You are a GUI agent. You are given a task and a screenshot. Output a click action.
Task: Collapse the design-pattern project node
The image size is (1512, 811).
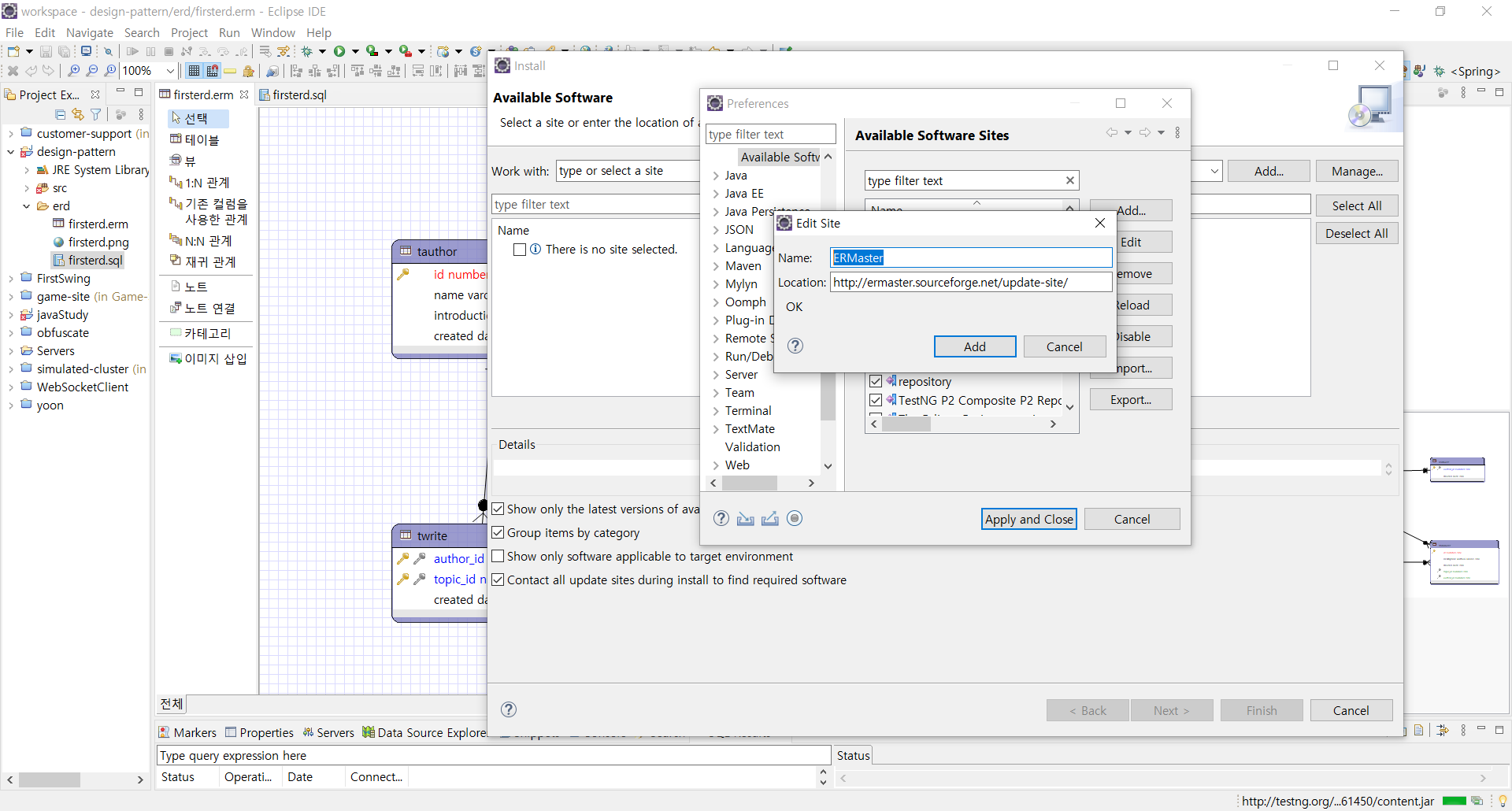(11, 152)
